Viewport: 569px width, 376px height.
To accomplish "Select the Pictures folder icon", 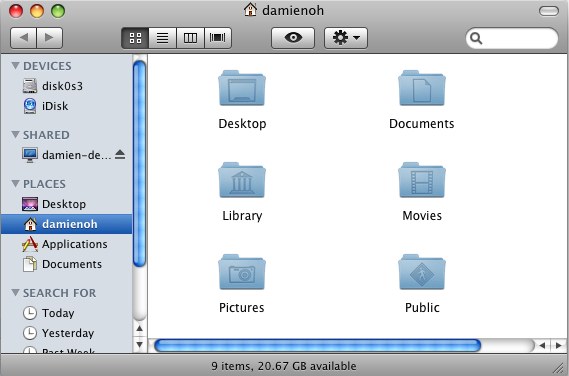I will (242, 272).
